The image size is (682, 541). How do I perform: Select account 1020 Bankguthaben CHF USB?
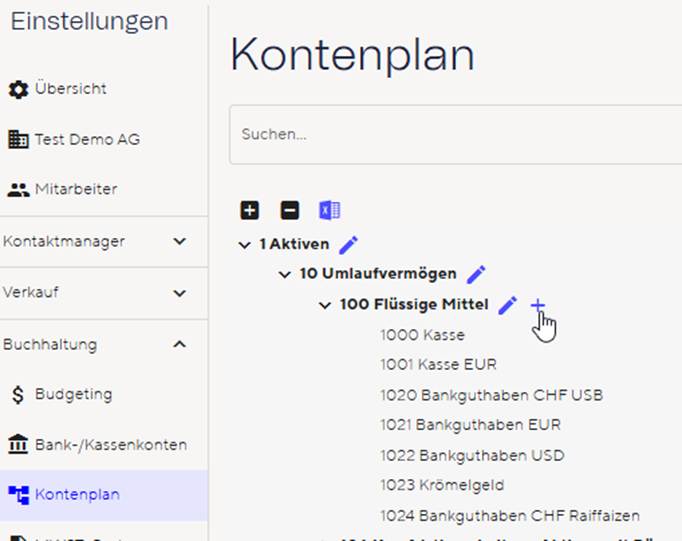(491, 395)
